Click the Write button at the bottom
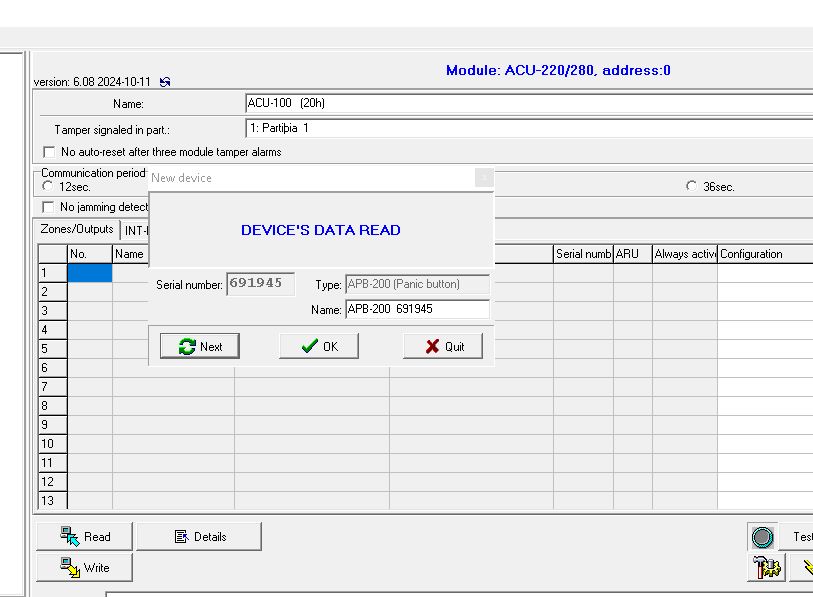The width and height of the screenshot is (813, 597). [x=85, y=567]
